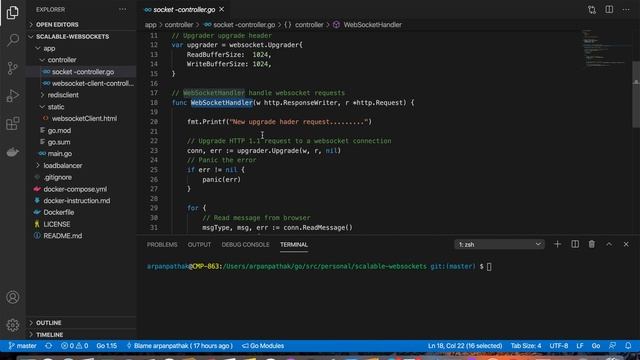Image resolution: width=640 pixels, height=360 pixels.
Task: Open Dockerfile in explorer
Action: tap(81, 212)
